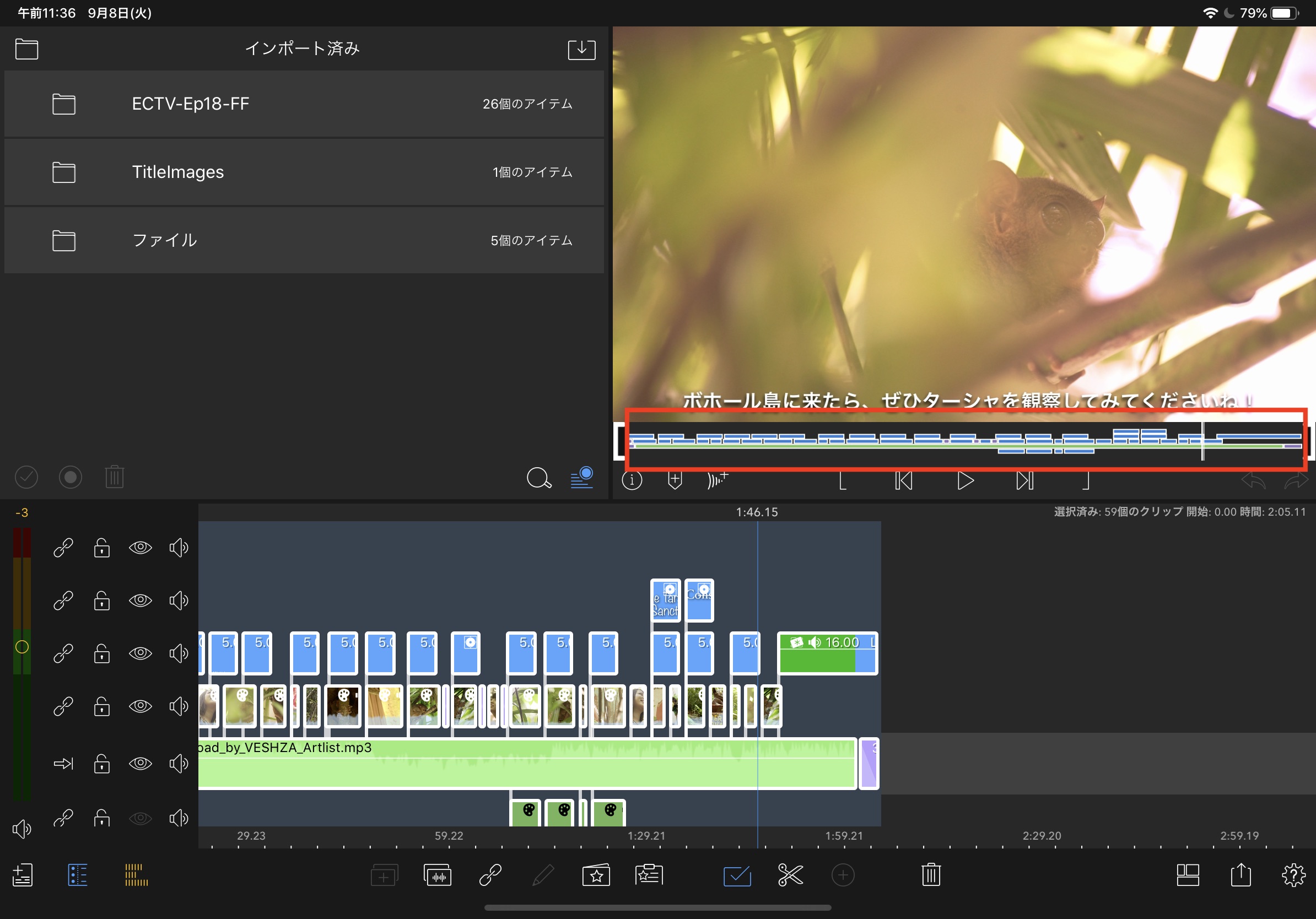This screenshot has width=1316, height=919.
Task: Click the add marker shield icon
Action: pyautogui.click(x=675, y=480)
